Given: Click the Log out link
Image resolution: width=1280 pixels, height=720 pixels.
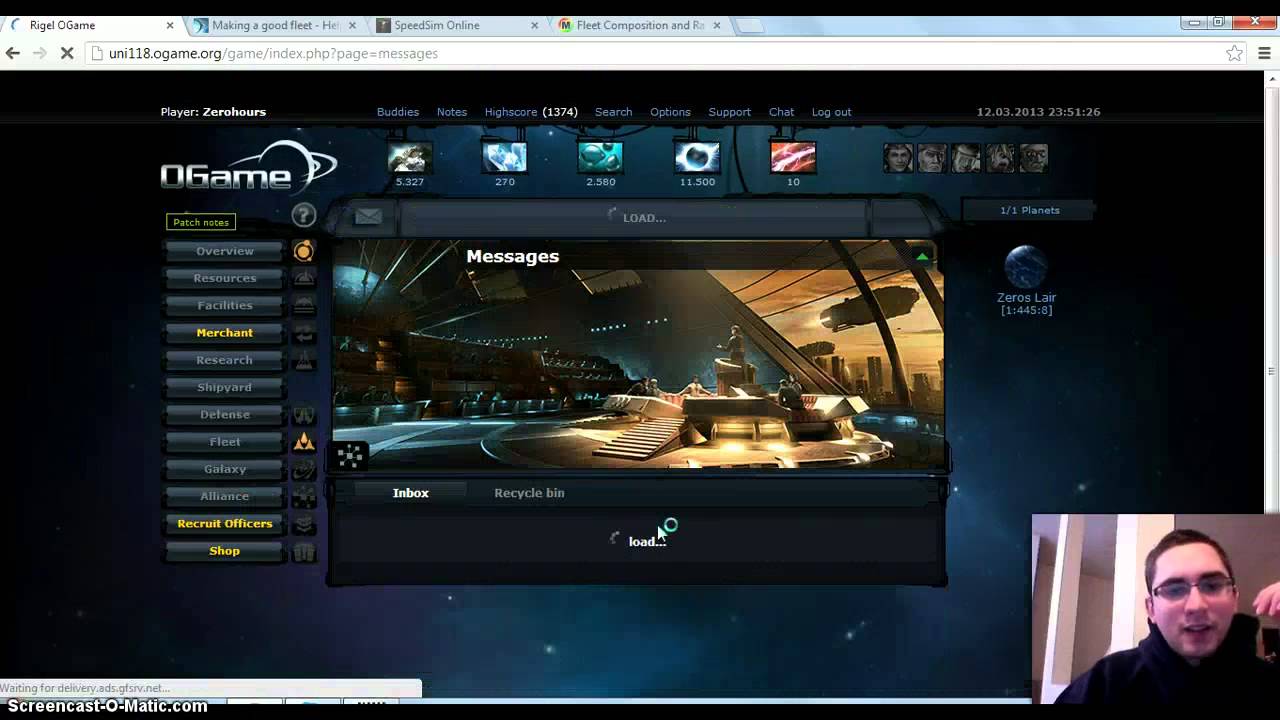Looking at the screenshot, I should 831,112.
